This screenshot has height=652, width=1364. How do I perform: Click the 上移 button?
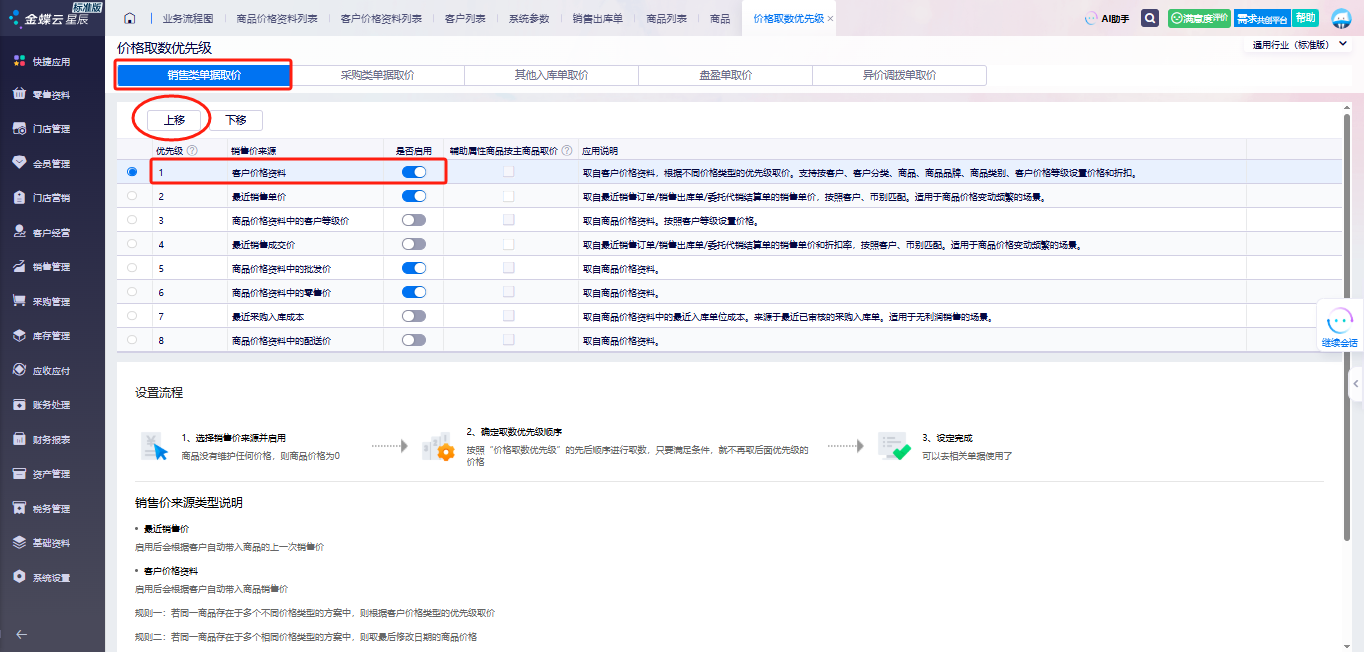click(174, 120)
